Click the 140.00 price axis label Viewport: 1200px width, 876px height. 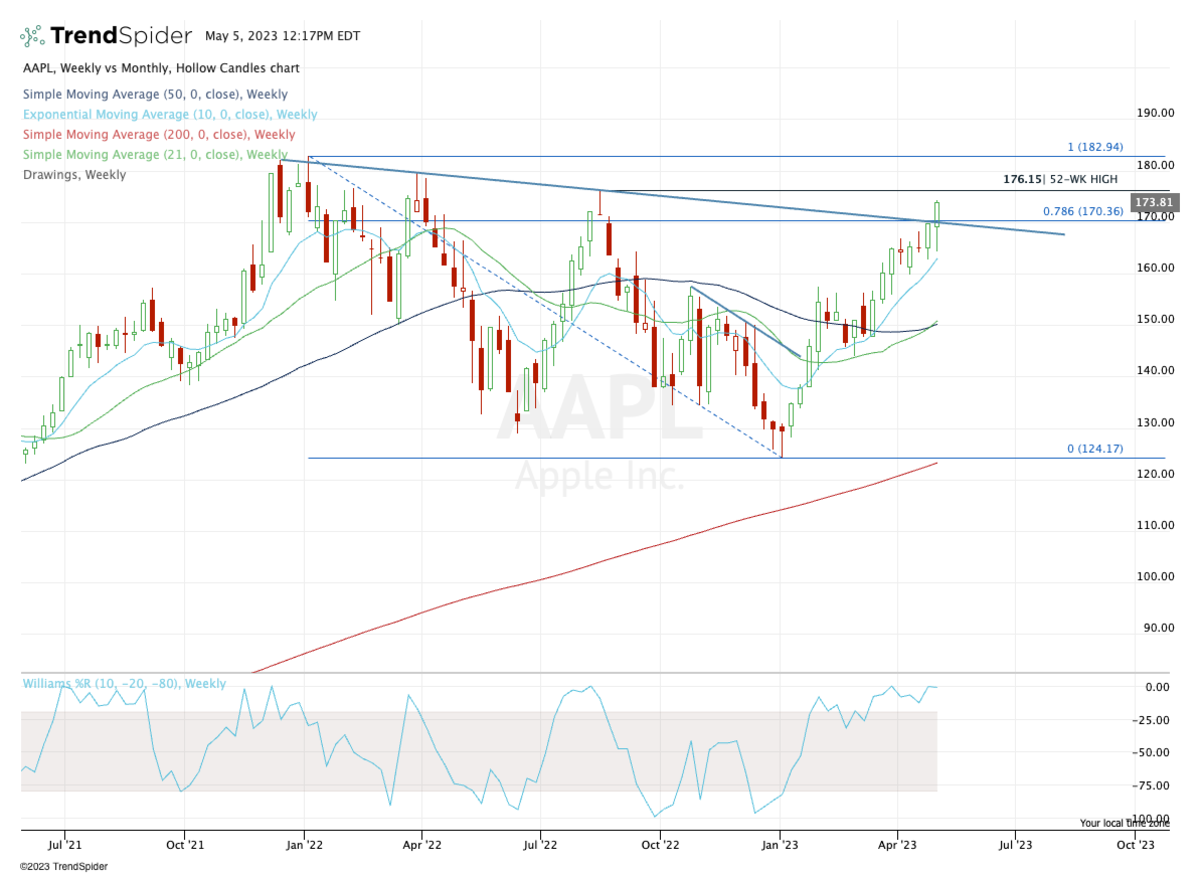click(x=1154, y=371)
